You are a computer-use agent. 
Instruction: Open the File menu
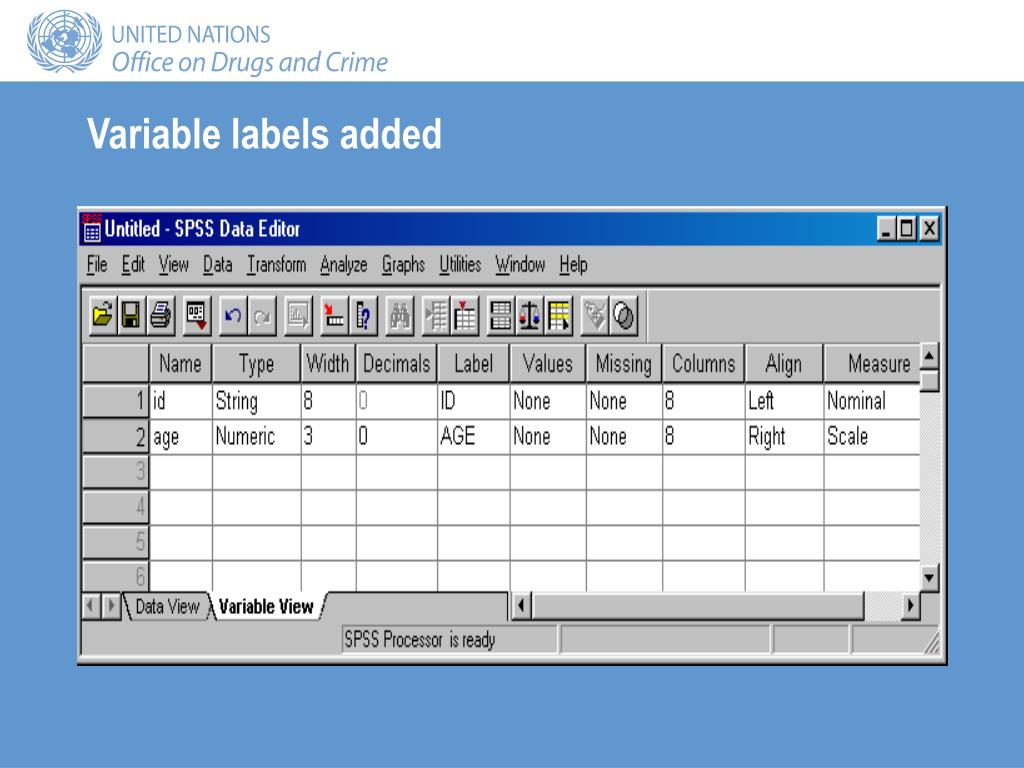coord(97,264)
